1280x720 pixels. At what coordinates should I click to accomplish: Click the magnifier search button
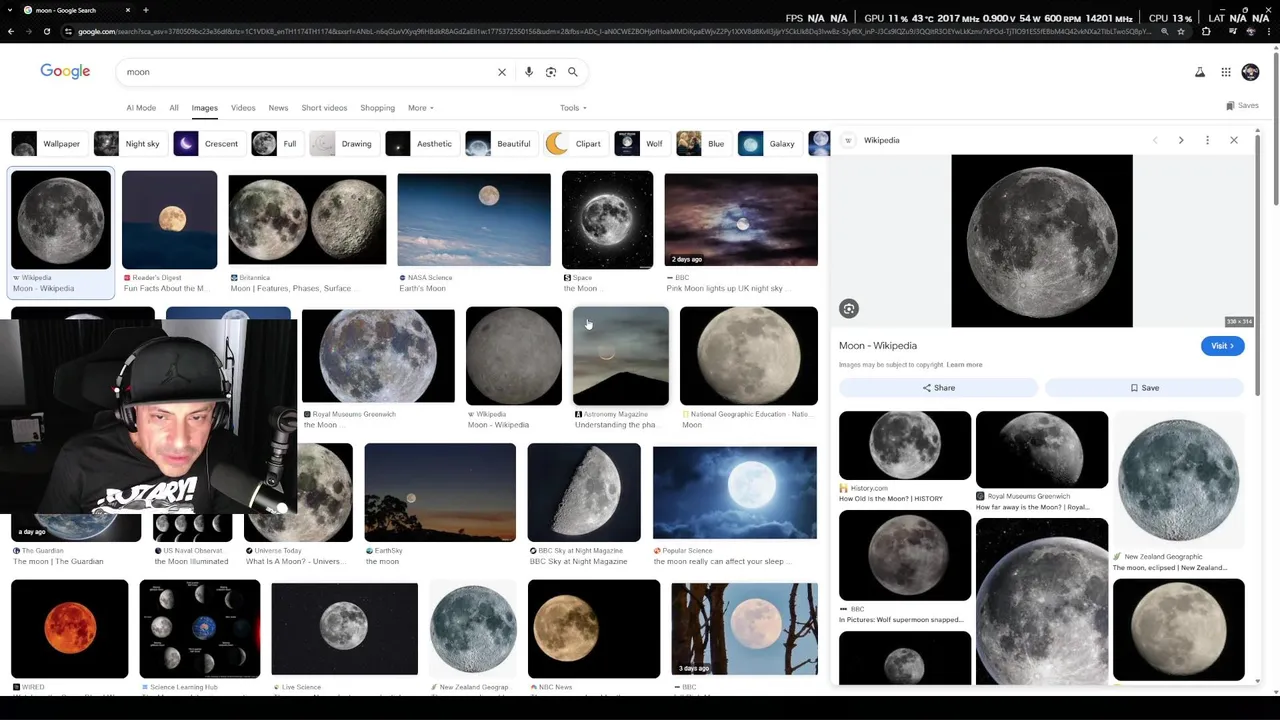573,72
